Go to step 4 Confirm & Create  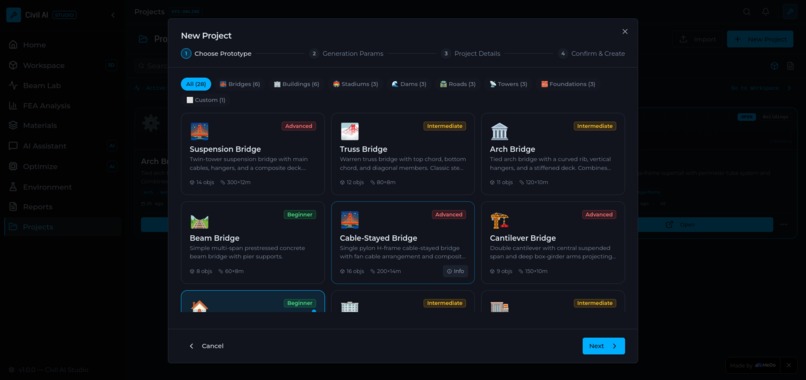[x=591, y=53]
